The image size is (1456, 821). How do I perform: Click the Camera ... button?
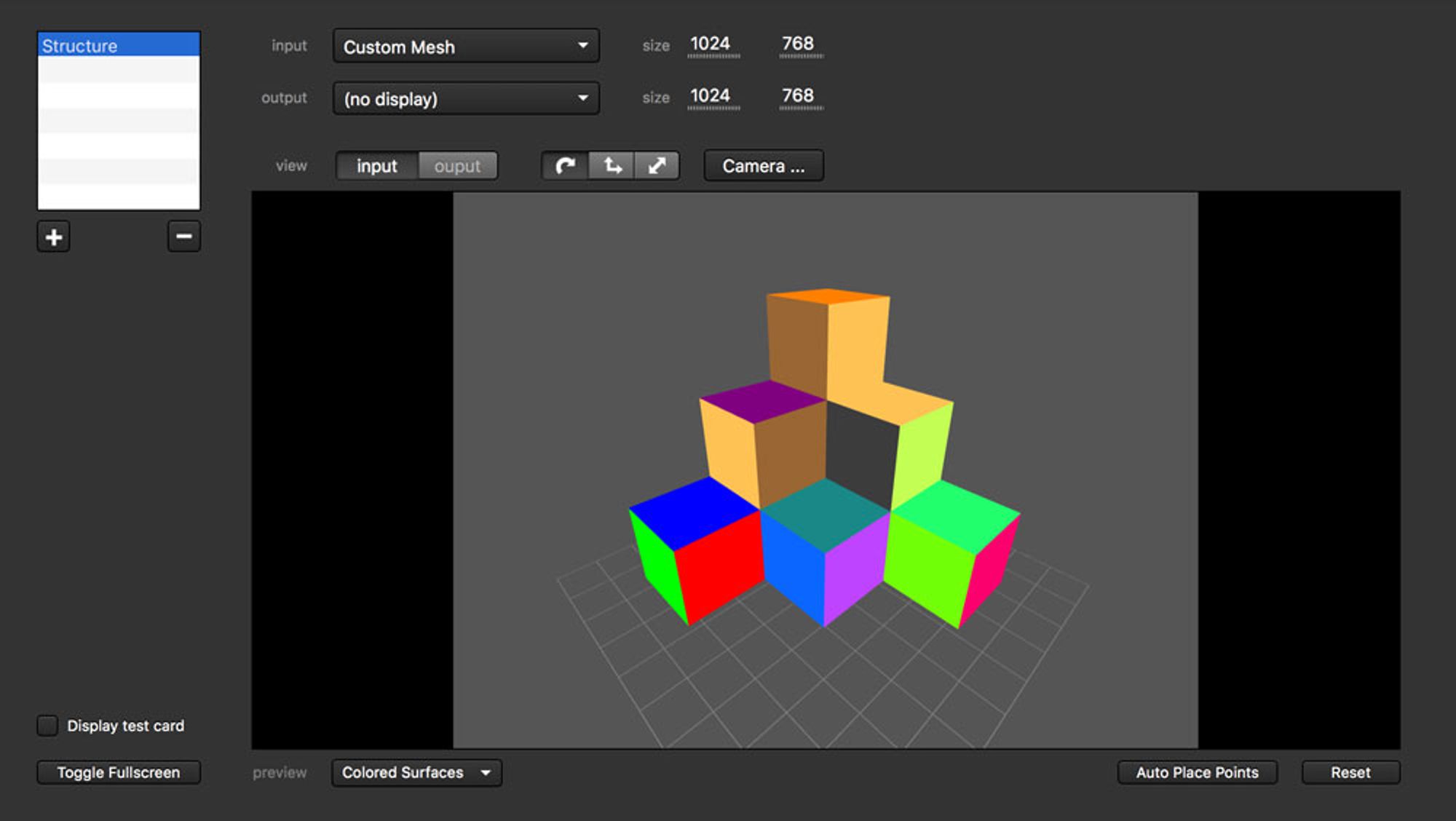pos(763,166)
